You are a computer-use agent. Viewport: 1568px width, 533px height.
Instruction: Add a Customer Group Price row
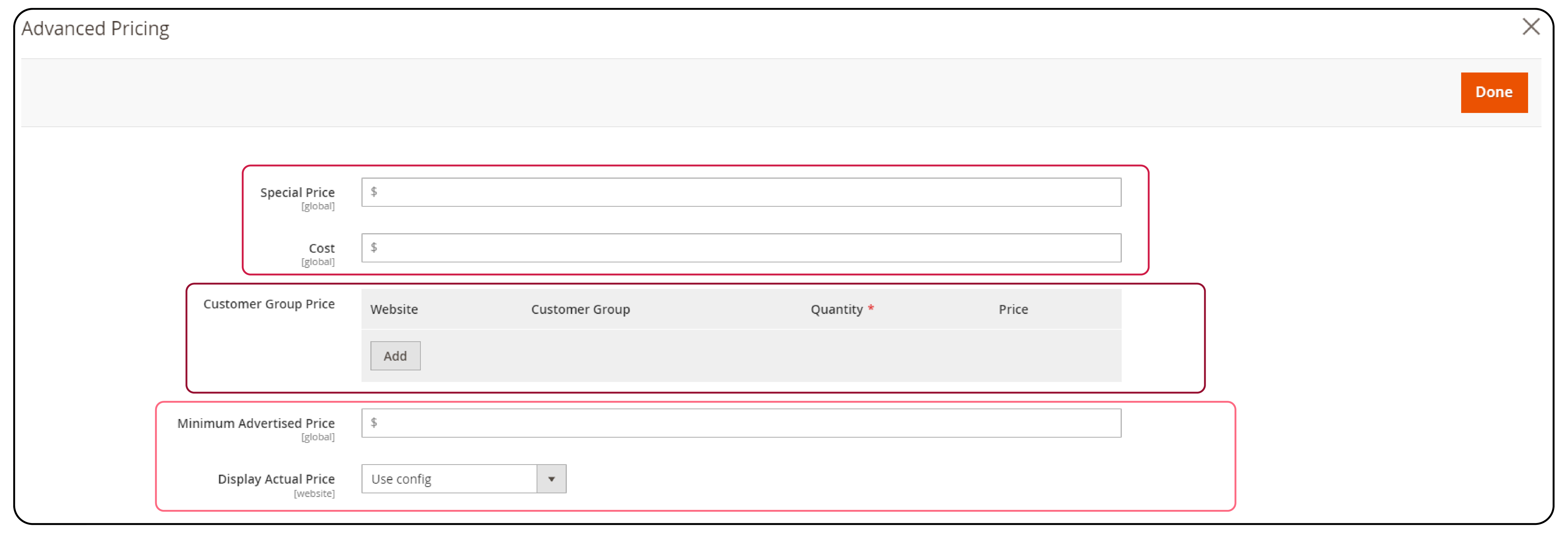pos(395,356)
